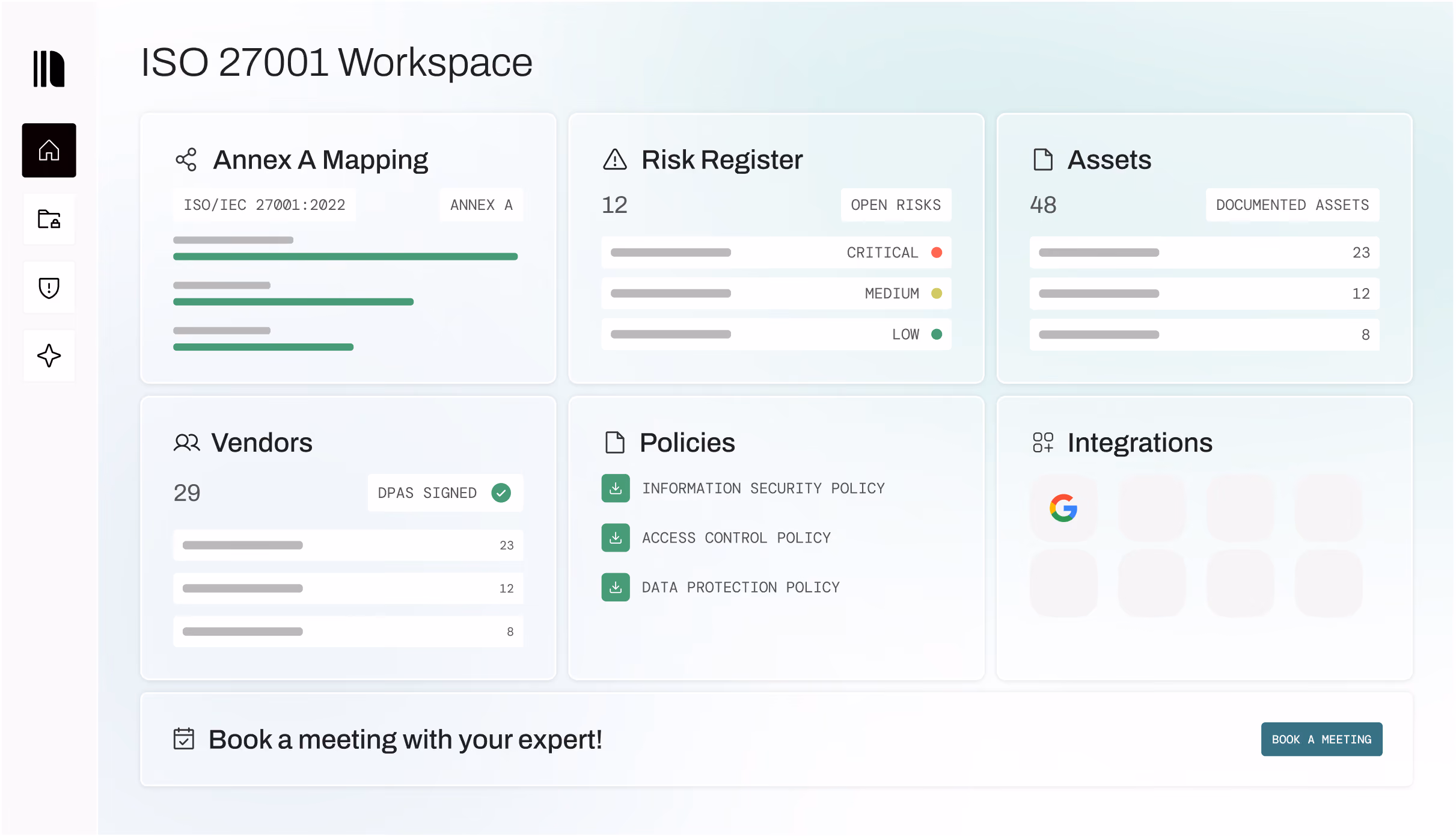Open the locked folder sidebar icon
Image resolution: width=1456 pixels, height=836 pixels.
tap(49, 219)
